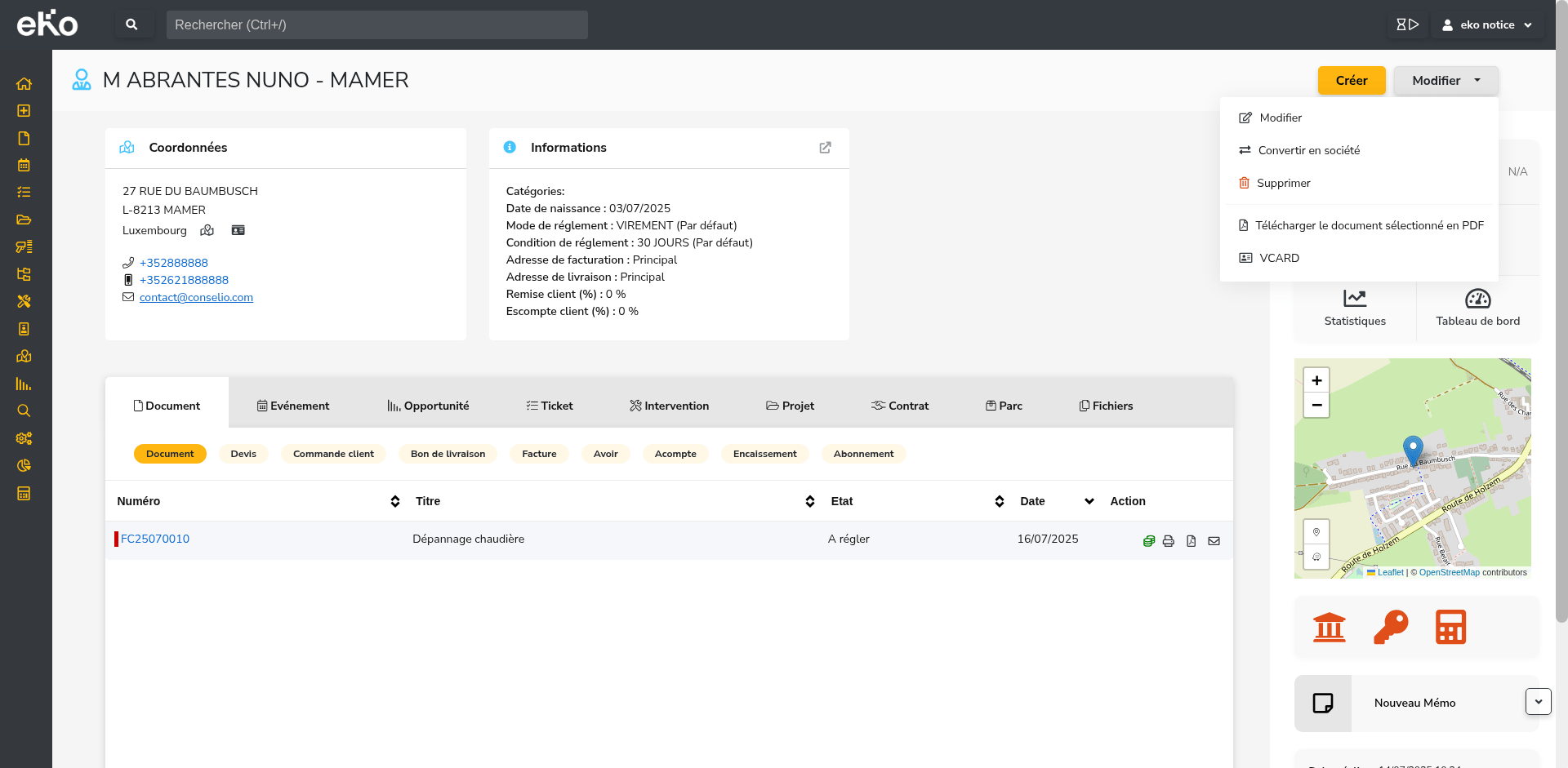Open the contact@conselio.com email link

pos(196,297)
